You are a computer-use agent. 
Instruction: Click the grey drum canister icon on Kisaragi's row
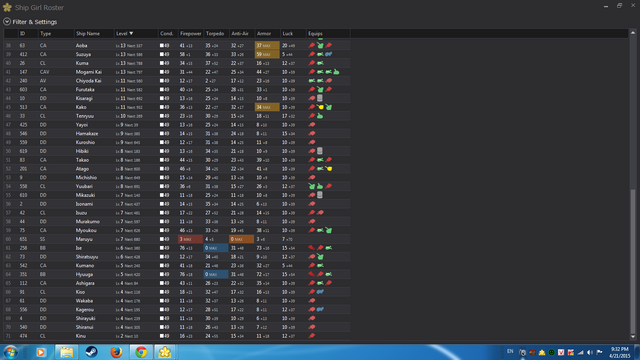click(320, 98)
